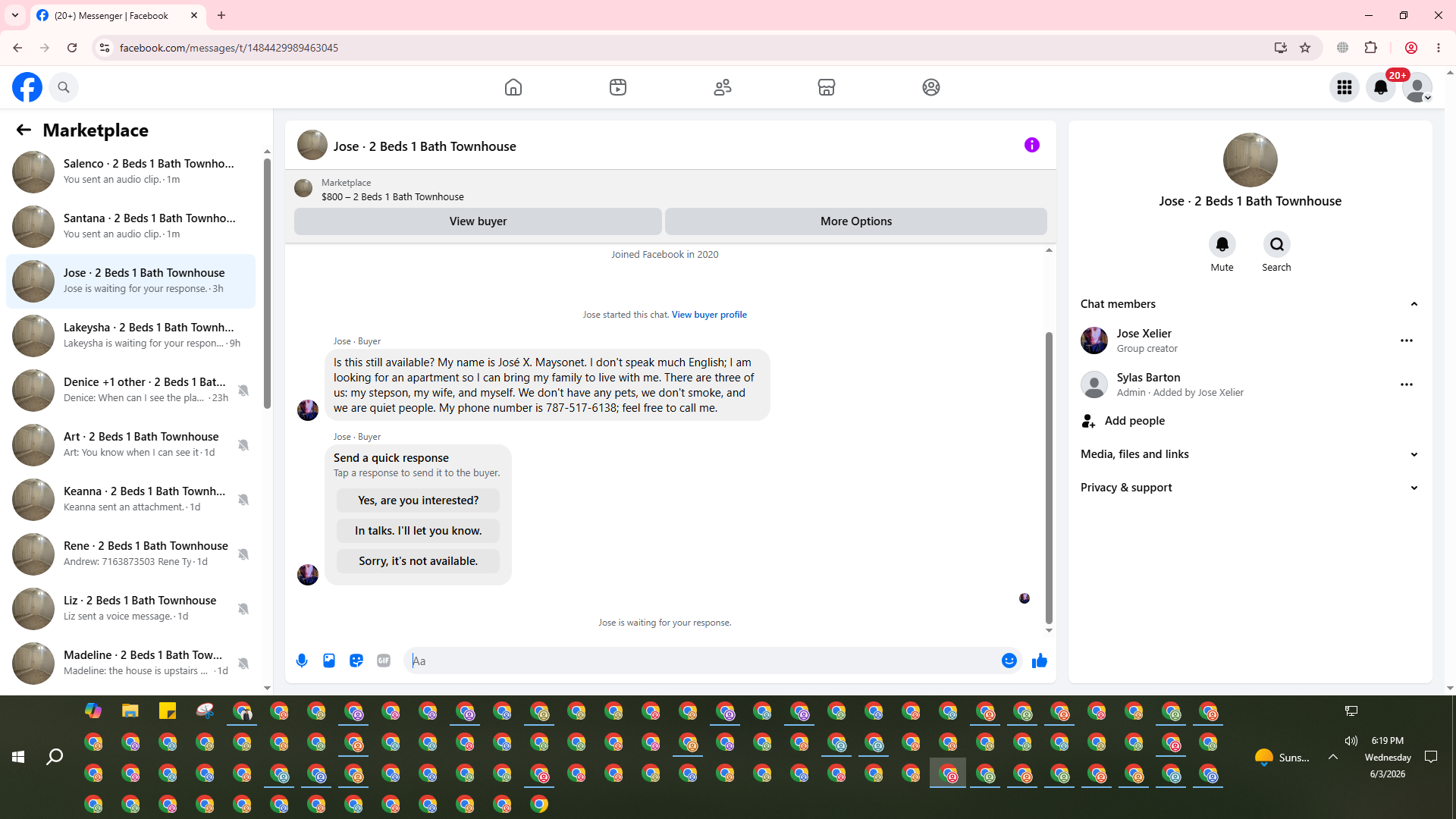Viewport: 1456px width, 819px height.
Task: Expand Media, files and links
Action: 1250,454
